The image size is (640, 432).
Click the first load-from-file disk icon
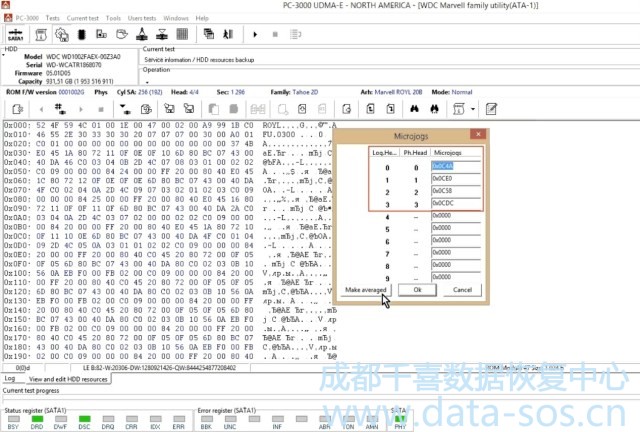(169, 109)
